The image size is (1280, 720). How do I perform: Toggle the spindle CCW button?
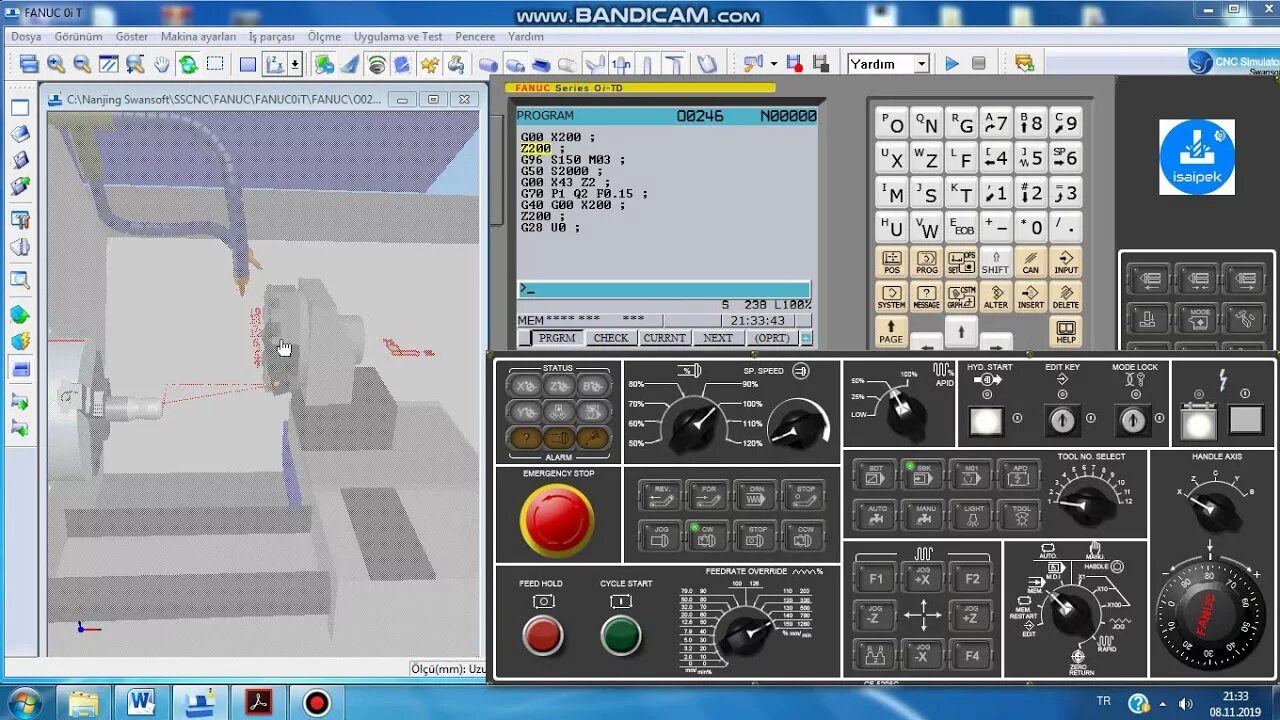click(x=803, y=536)
